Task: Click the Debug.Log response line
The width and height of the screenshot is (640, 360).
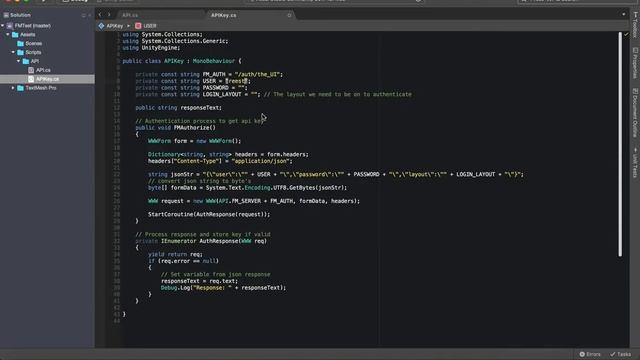Action: [x=223, y=288]
